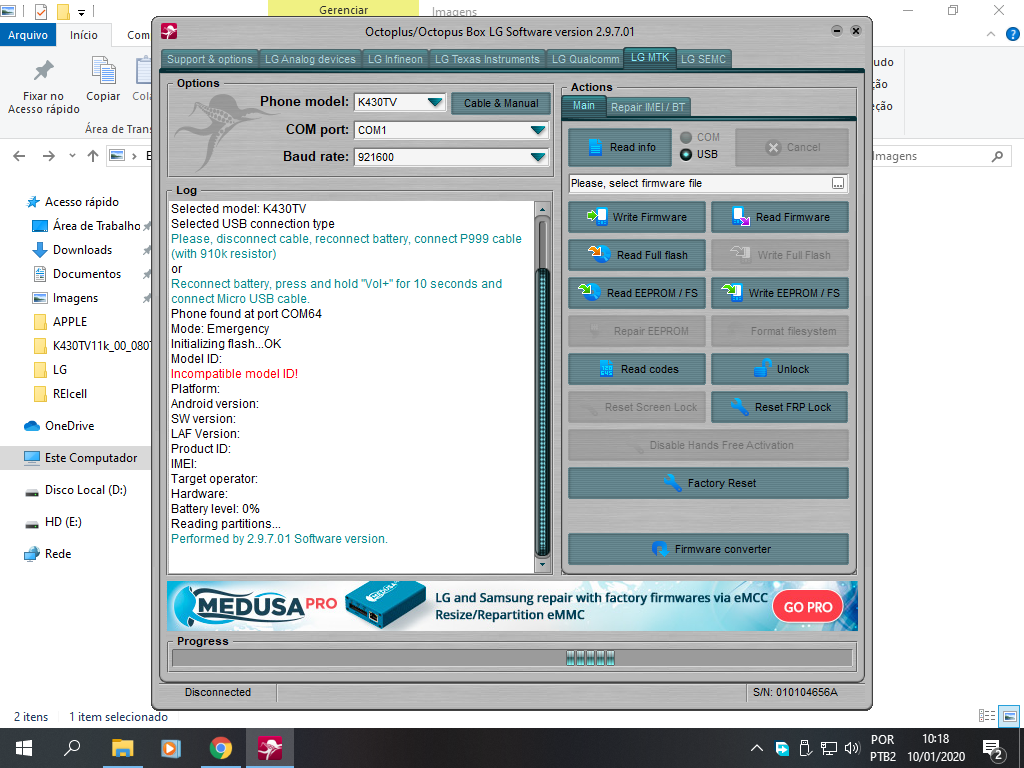Switch to LG Analog devices tab

[310, 59]
